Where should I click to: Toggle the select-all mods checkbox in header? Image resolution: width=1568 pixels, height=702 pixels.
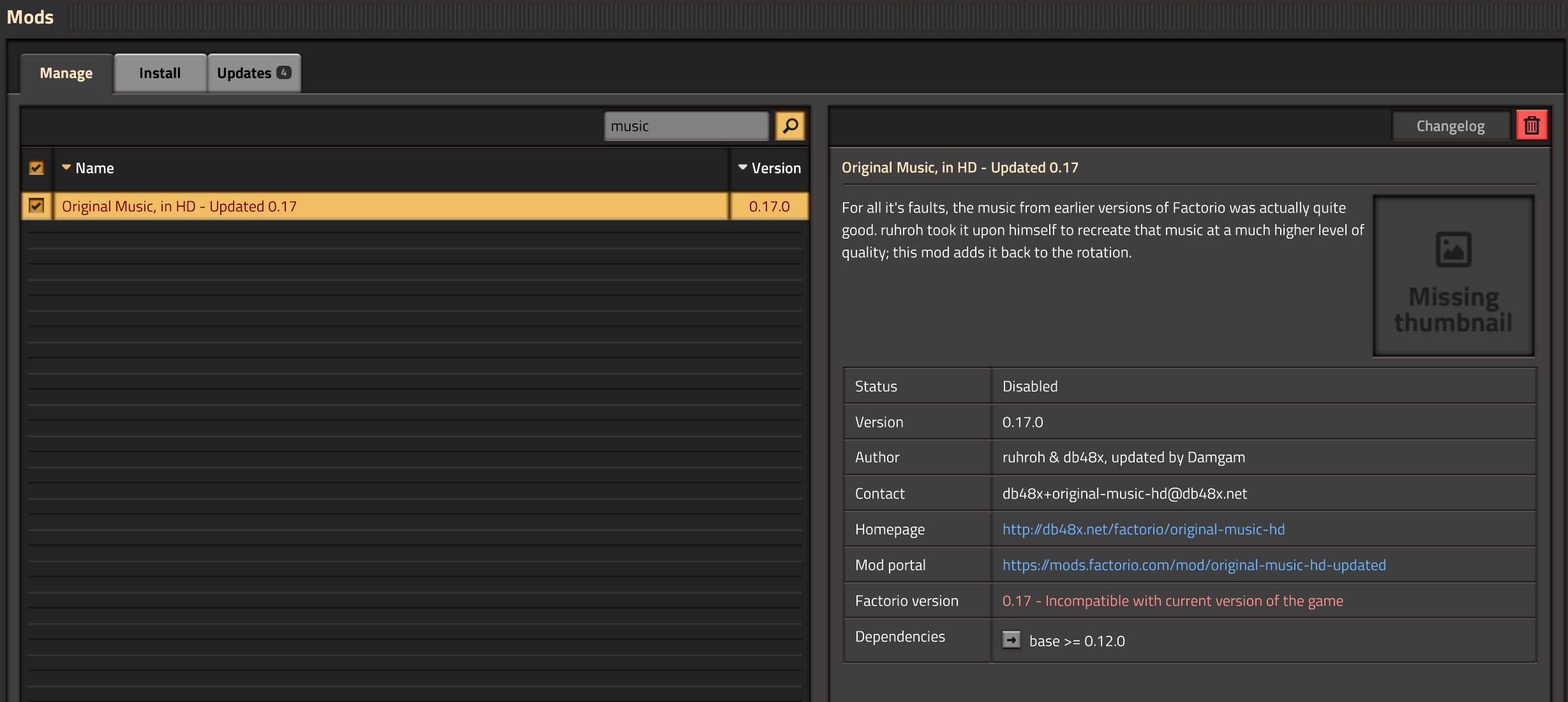pyautogui.click(x=36, y=168)
